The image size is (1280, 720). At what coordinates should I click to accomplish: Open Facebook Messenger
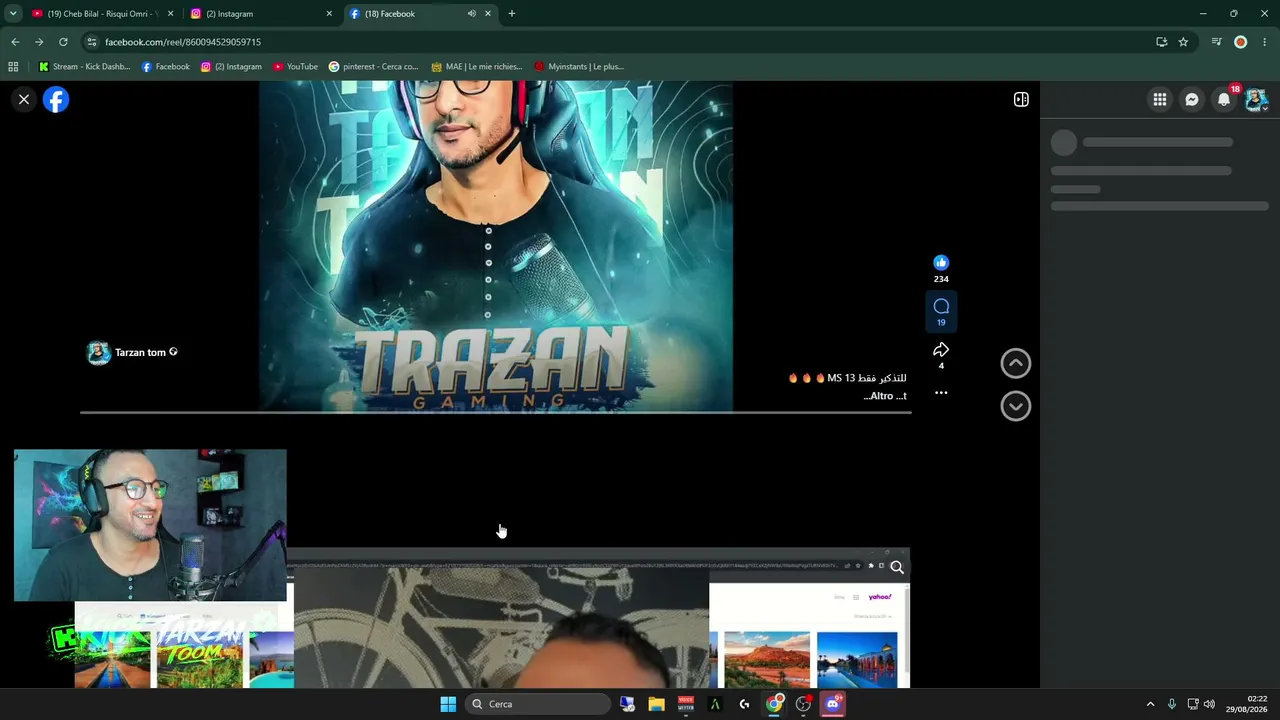[x=1192, y=99]
